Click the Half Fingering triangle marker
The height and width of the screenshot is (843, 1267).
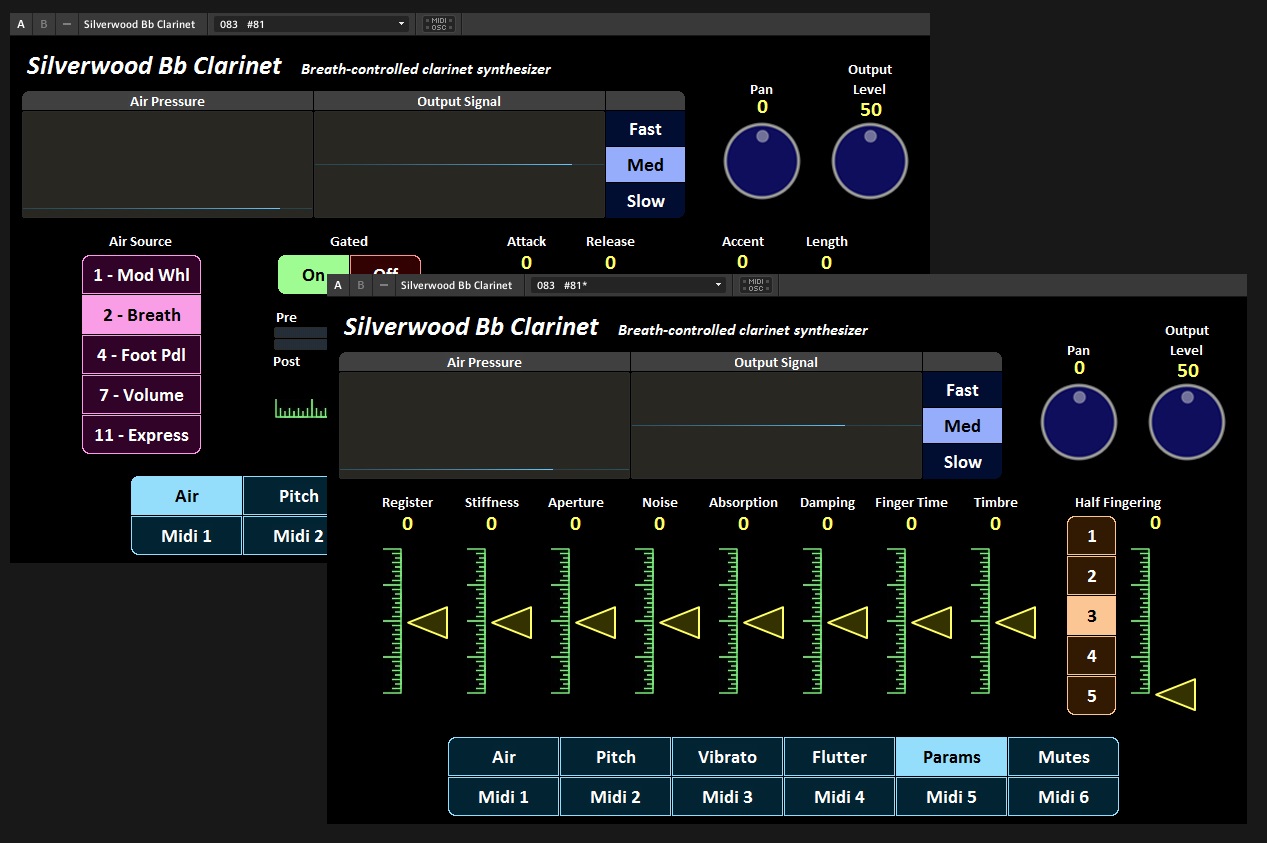point(1176,694)
